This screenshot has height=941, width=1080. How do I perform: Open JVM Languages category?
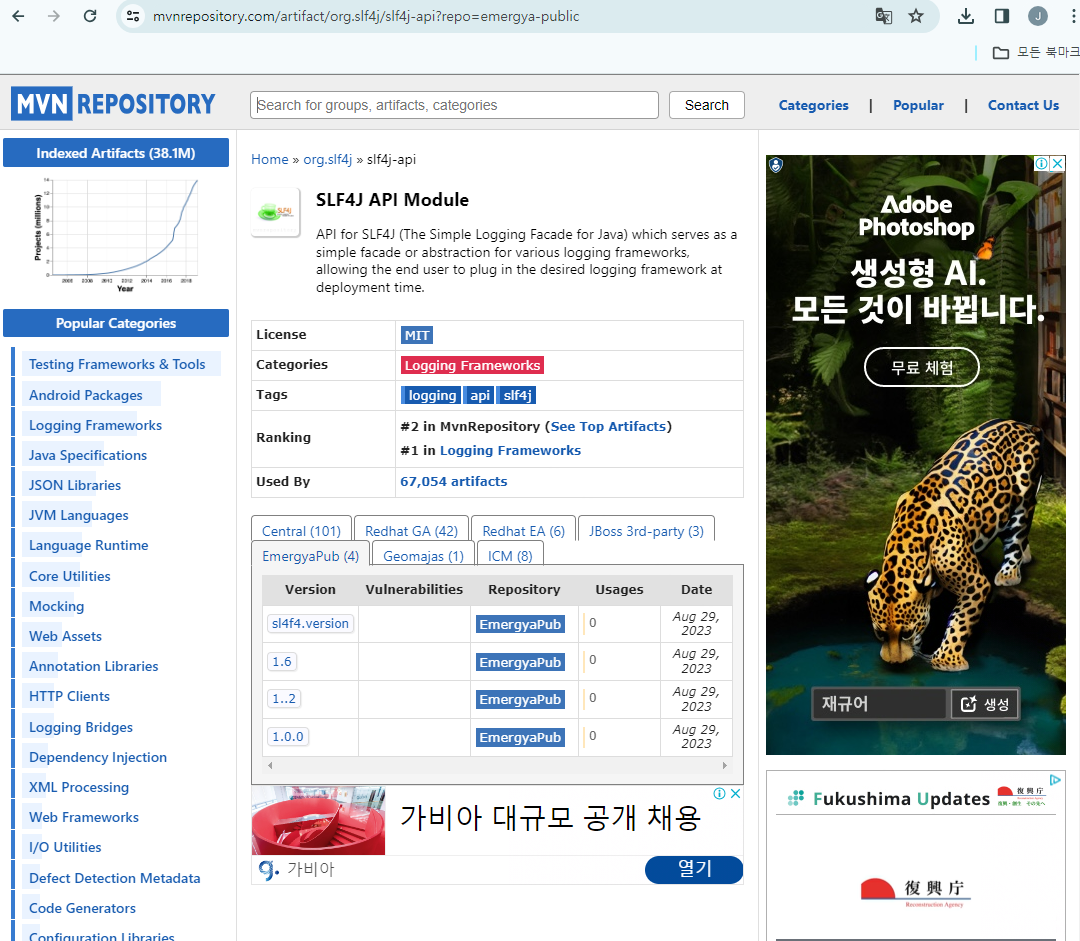tap(79, 515)
